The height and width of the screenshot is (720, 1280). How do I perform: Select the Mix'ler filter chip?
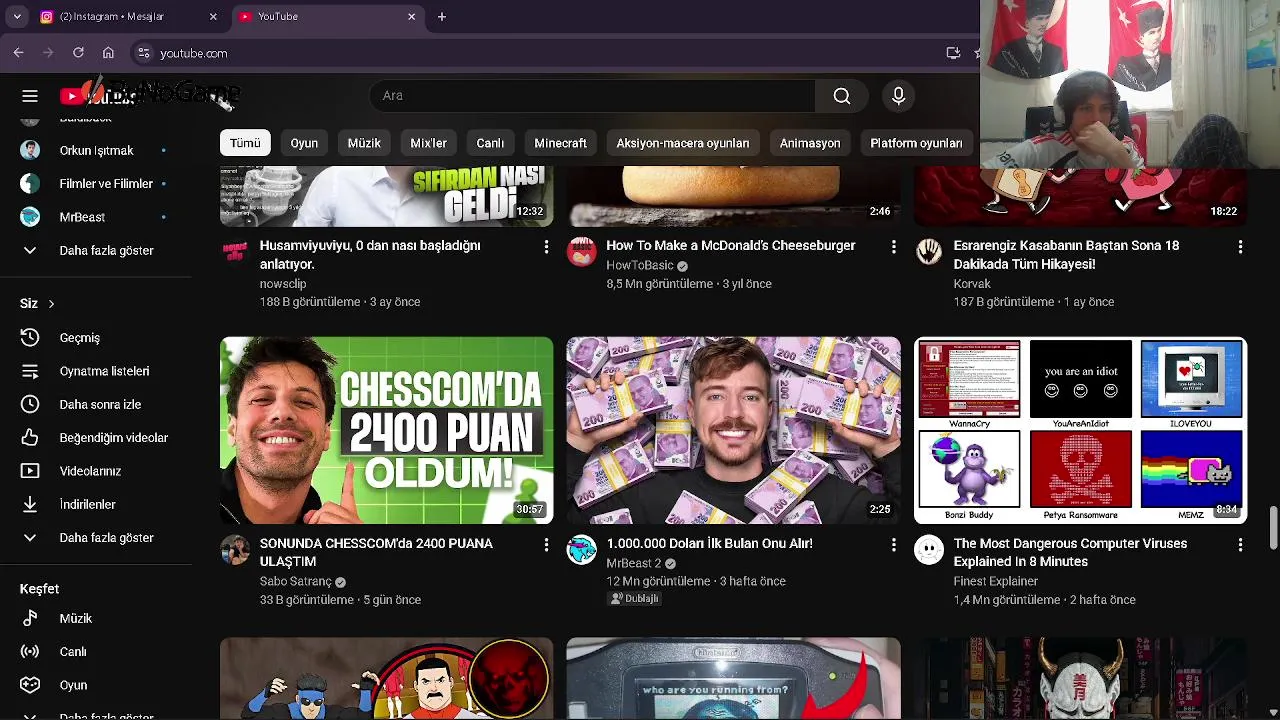pos(428,143)
